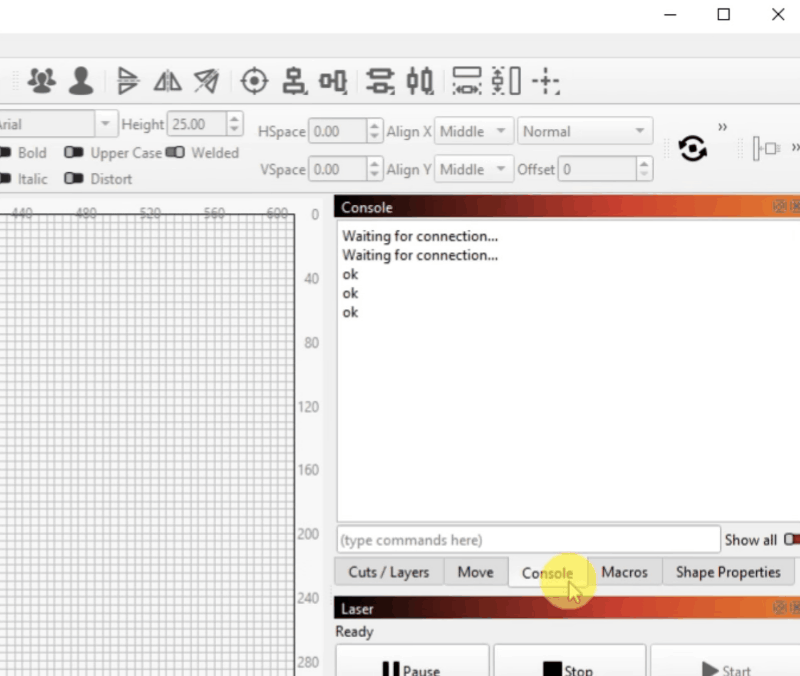This screenshot has width=800, height=676.
Task: Click the Move laser to selection center icon
Action: (x=546, y=81)
